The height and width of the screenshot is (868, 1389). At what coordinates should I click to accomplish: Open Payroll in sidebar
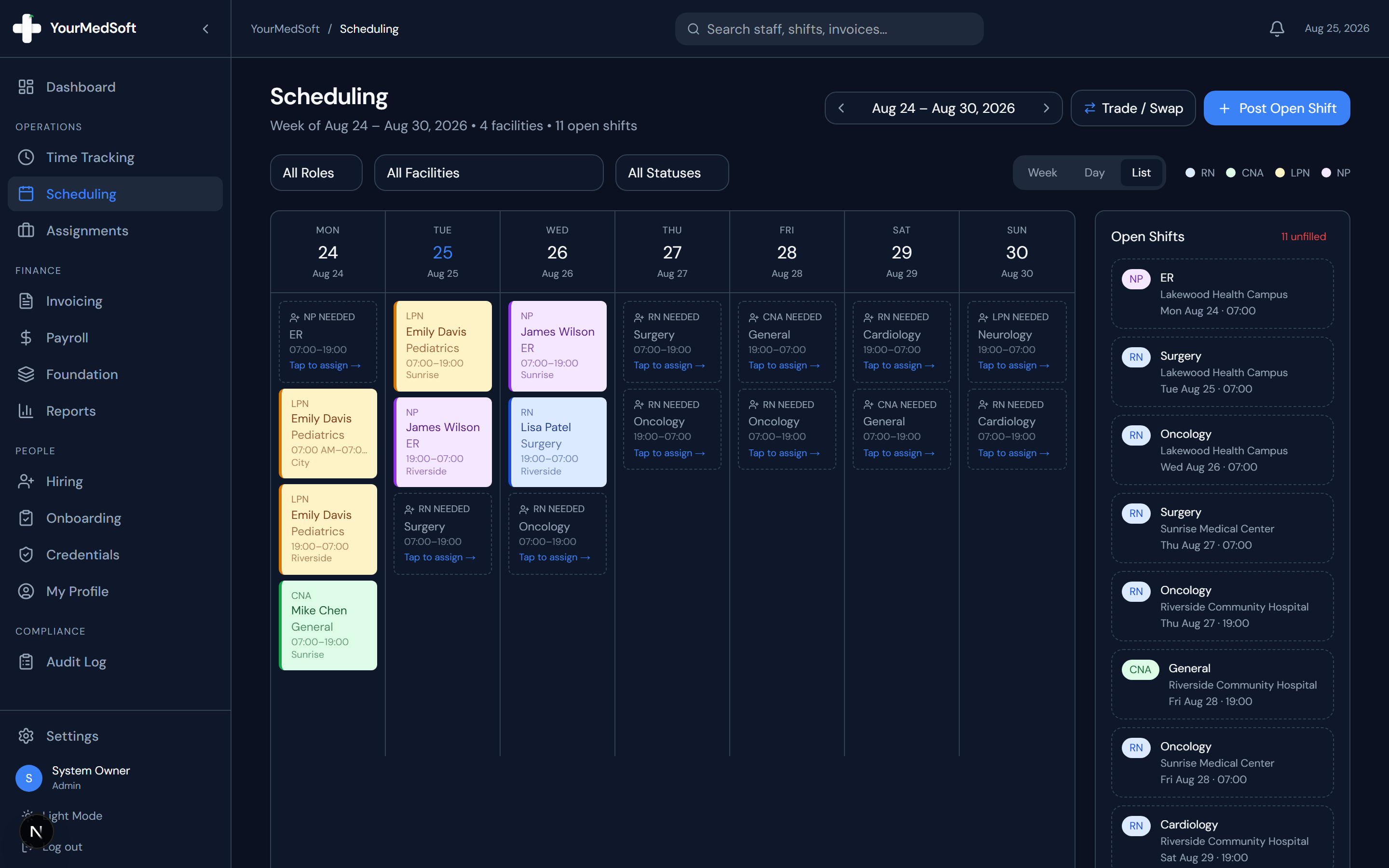coord(115,338)
